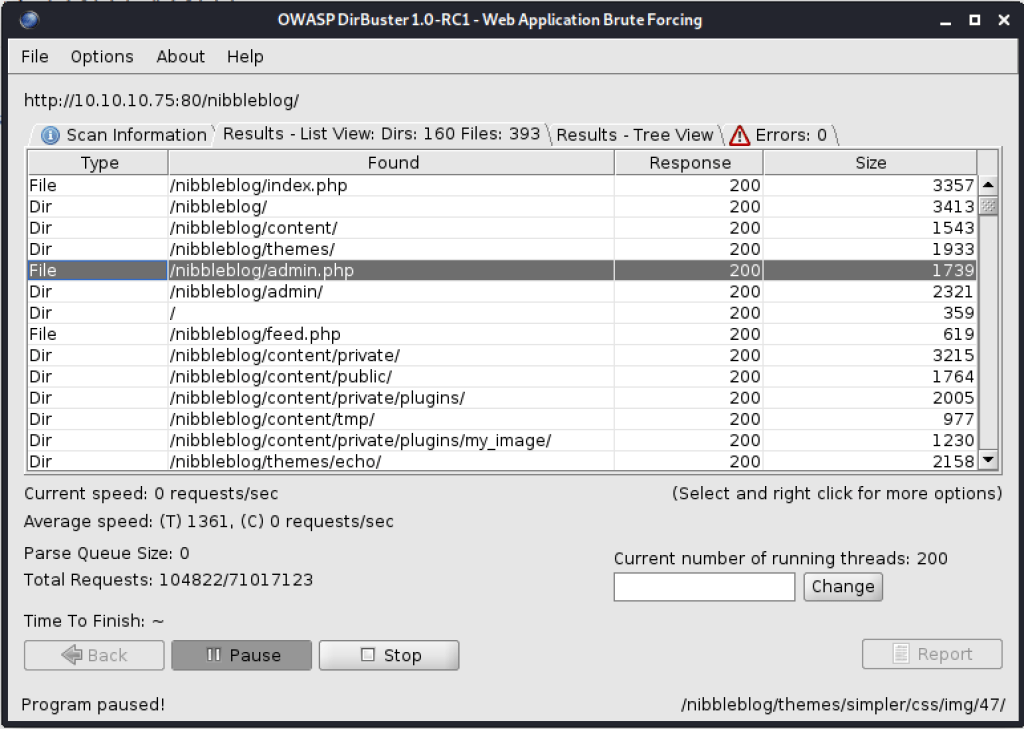Click the scrollbar up arrow in results
Screen dimensions: 1024x729
pos(988,185)
